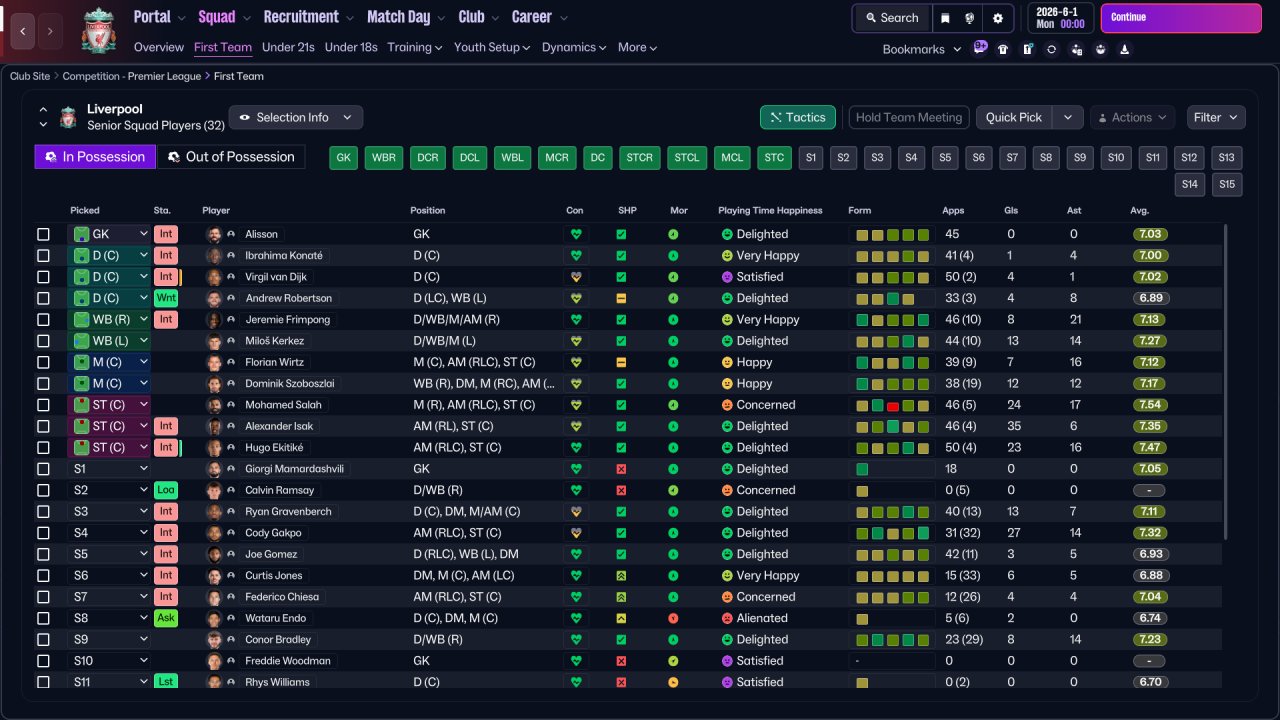Screen dimensions: 1280x720
Task: Click the Liverpool crest in the top bar
Action: (x=98, y=30)
